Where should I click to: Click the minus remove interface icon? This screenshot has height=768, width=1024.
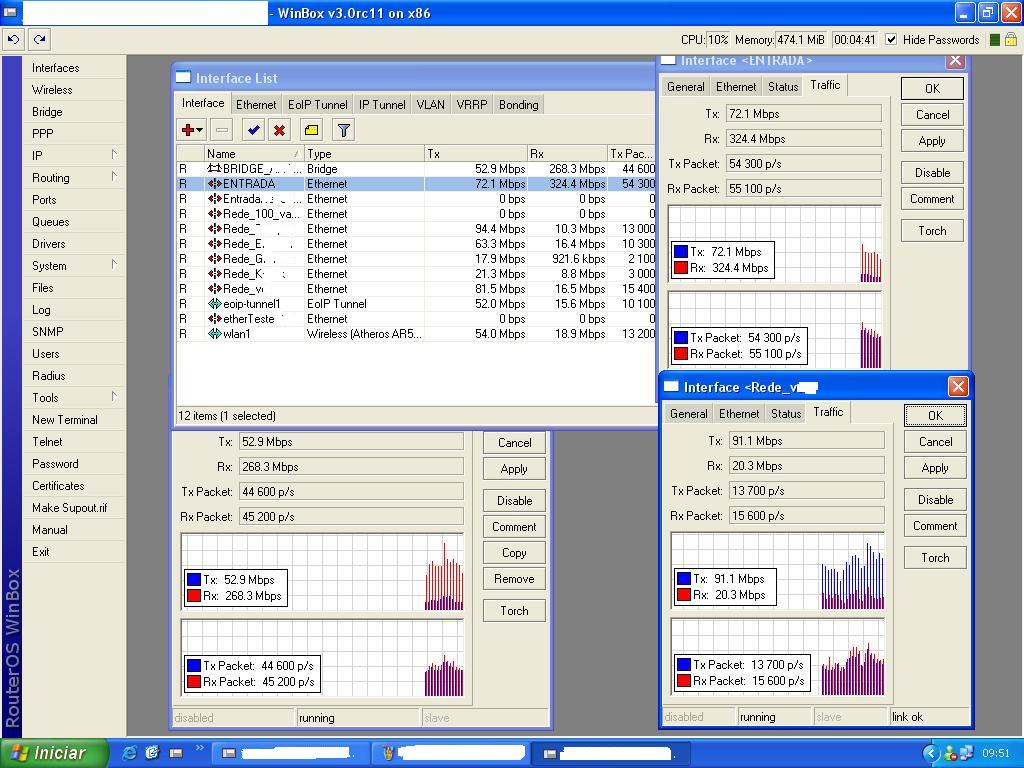pyautogui.click(x=222, y=130)
